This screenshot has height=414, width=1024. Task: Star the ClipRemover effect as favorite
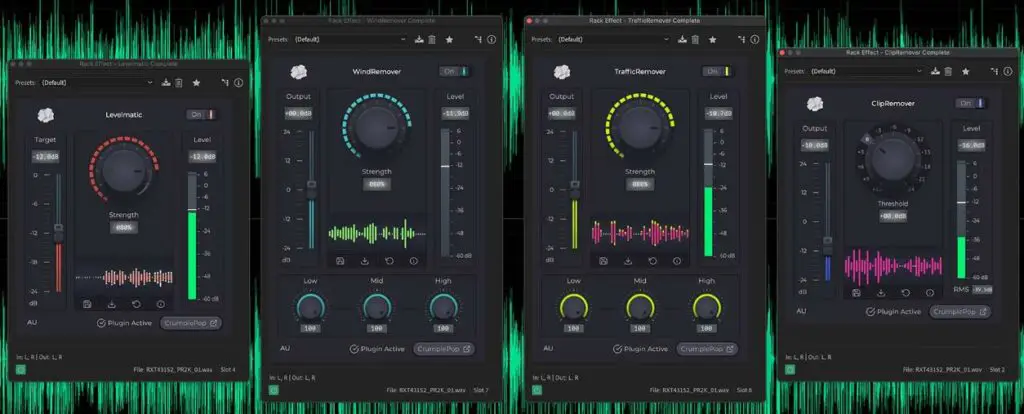pos(965,71)
